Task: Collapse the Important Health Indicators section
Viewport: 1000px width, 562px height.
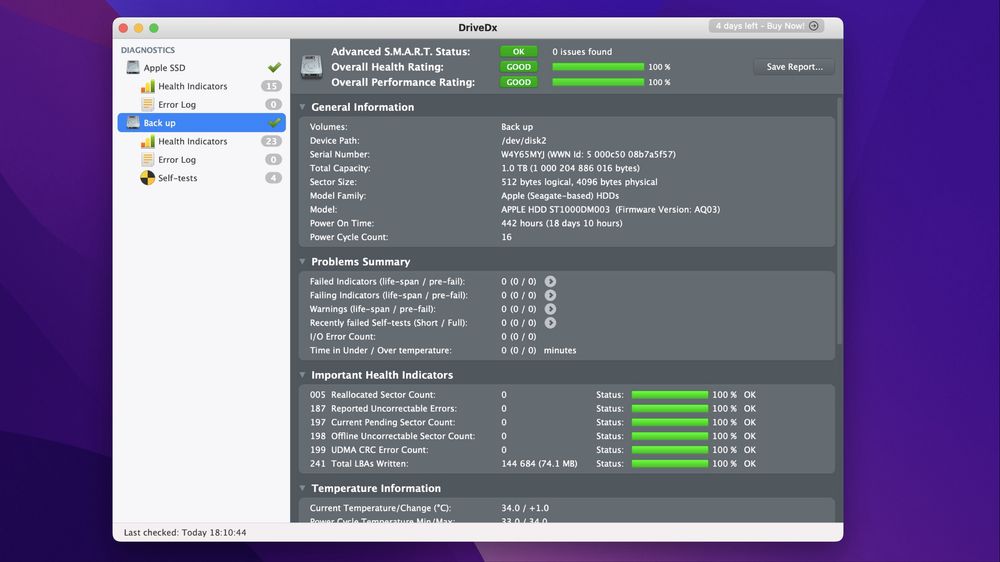Action: point(302,375)
